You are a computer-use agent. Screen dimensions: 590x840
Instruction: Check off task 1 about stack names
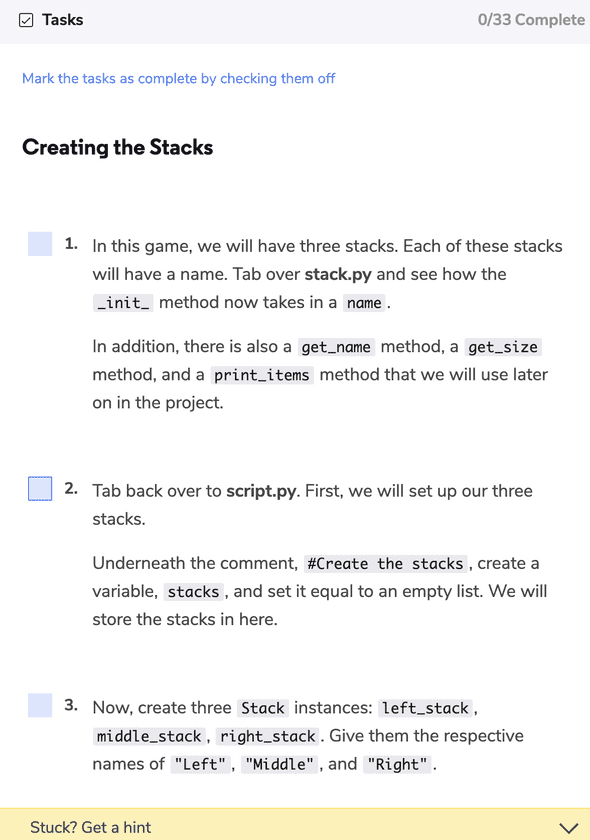40,244
